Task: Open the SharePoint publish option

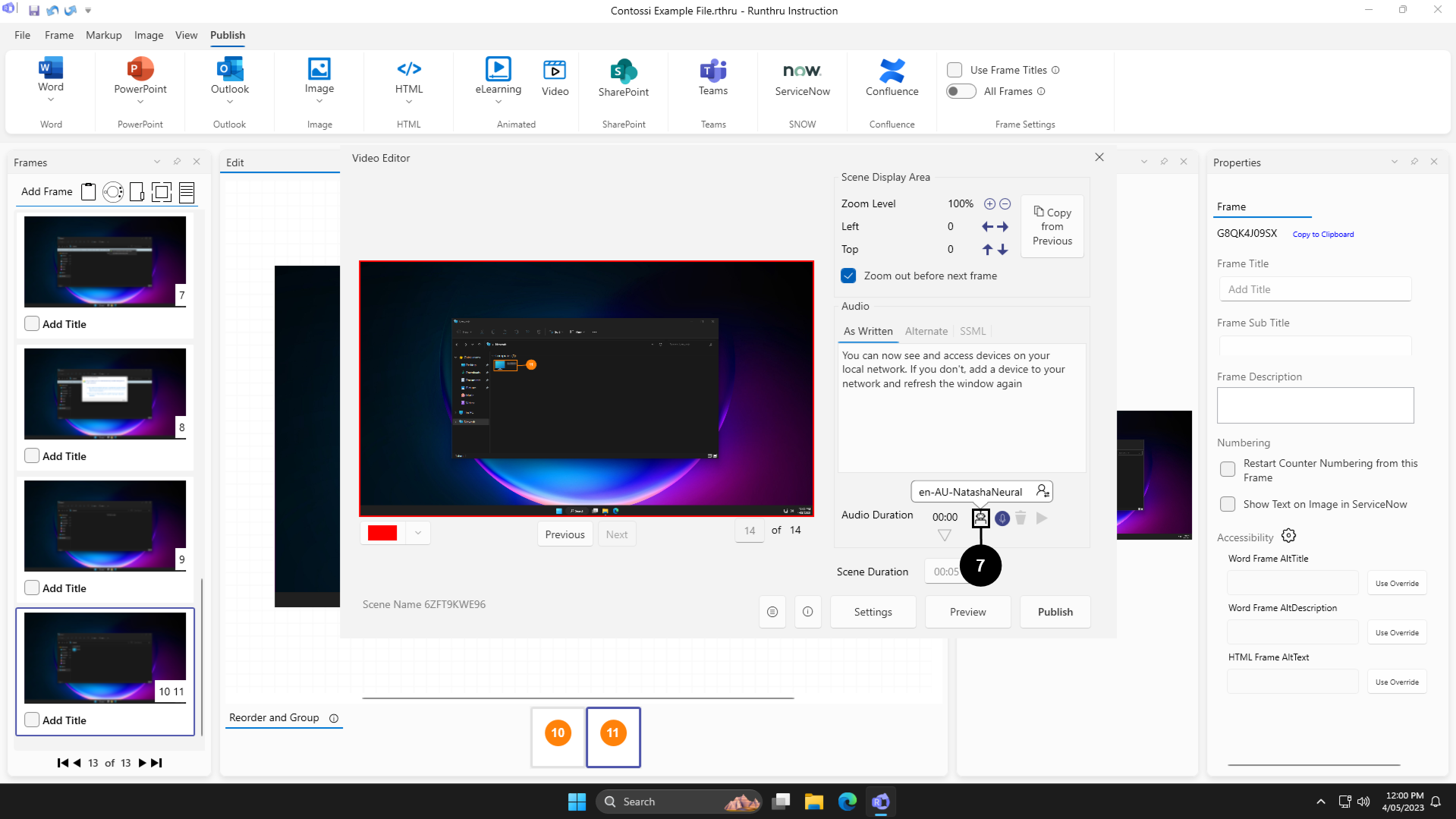Action: pyautogui.click(x=623, y=71)
